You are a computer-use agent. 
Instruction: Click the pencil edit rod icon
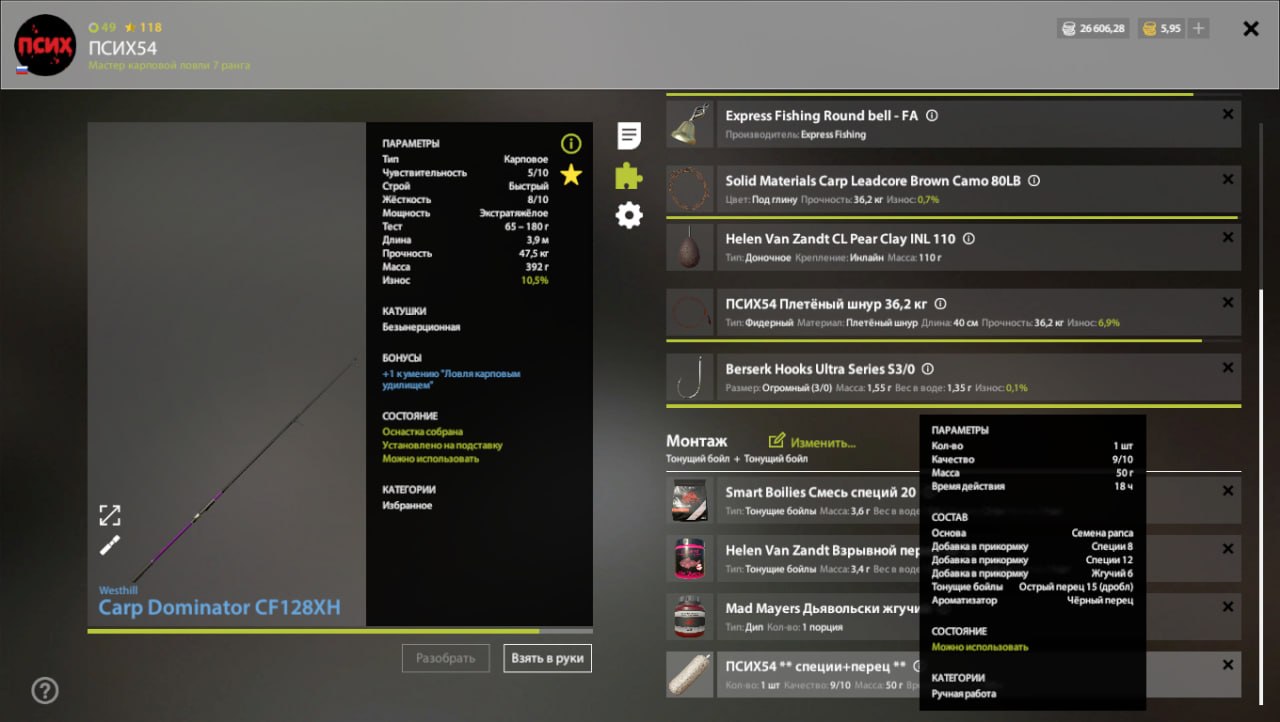110,545
